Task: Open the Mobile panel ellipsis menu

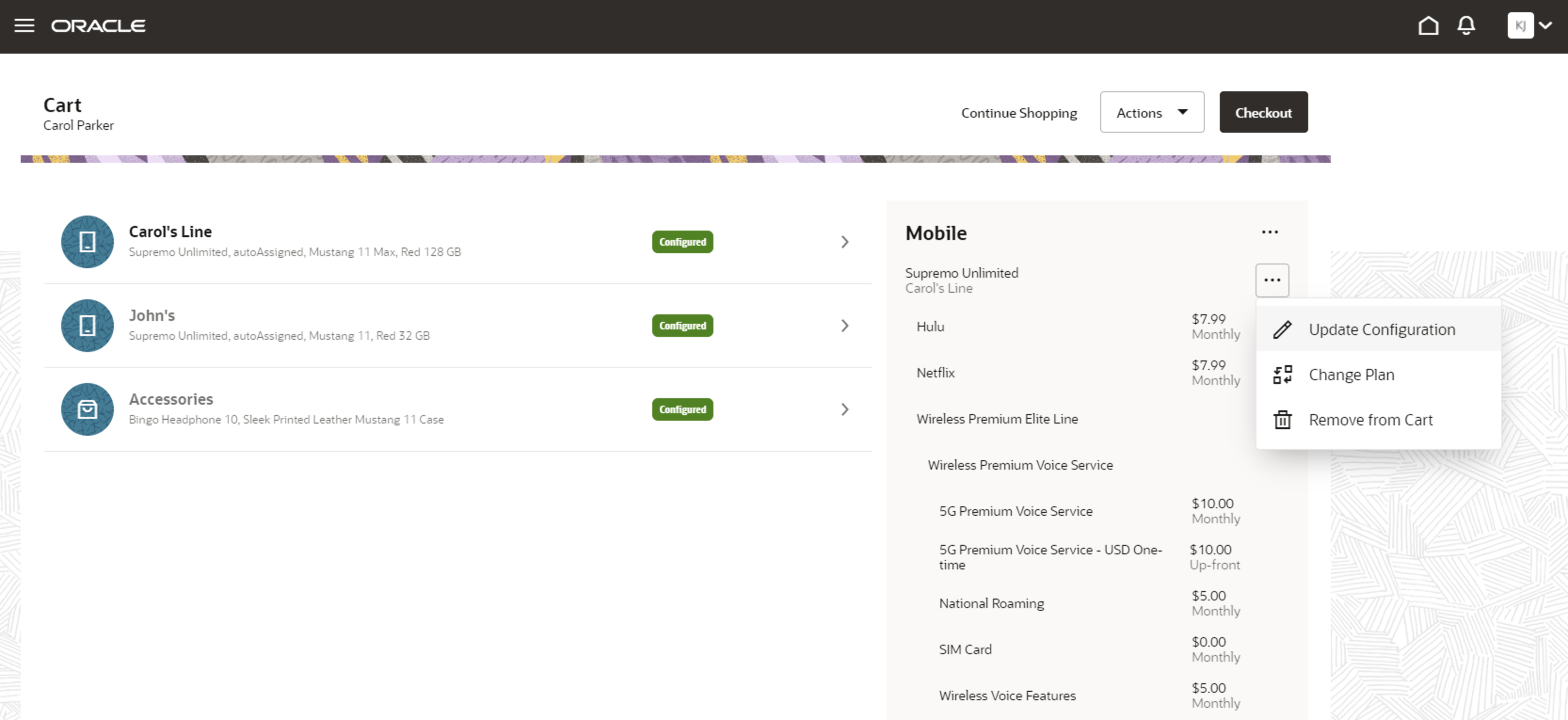Action: pyautogui.click(x=1270, y=232)
